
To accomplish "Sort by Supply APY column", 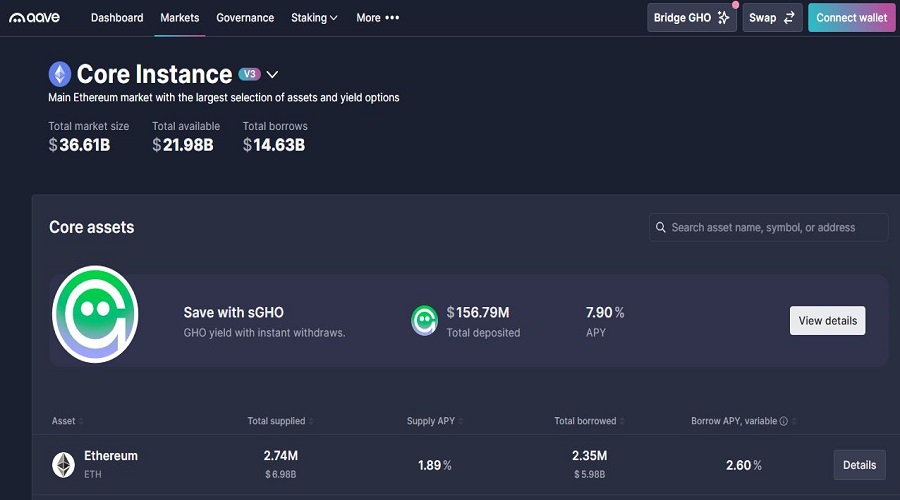I will coord(435,421).
